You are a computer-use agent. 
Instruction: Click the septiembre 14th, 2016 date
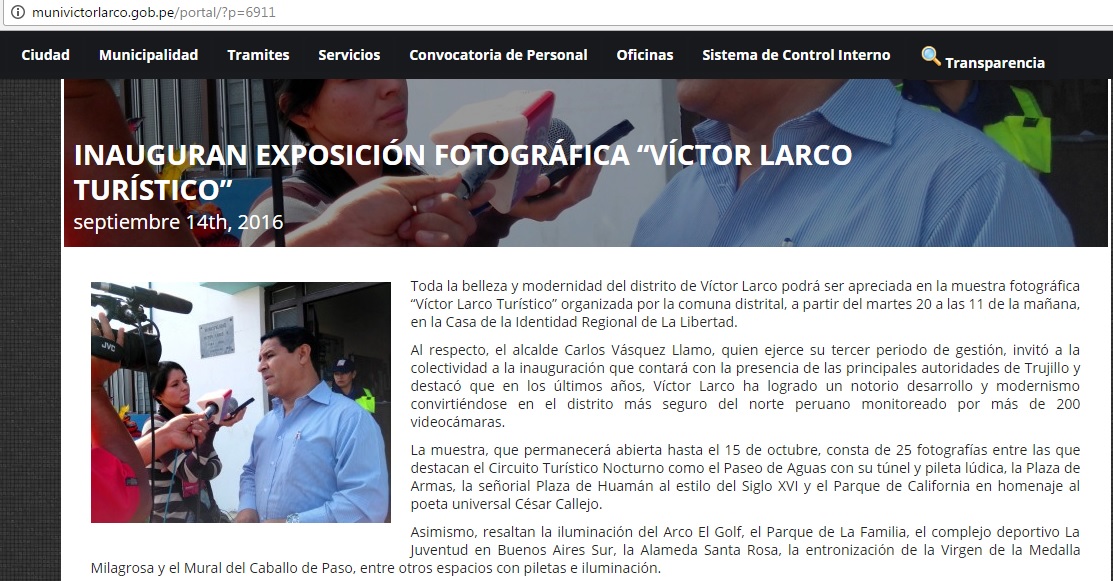tap(178, 222)
